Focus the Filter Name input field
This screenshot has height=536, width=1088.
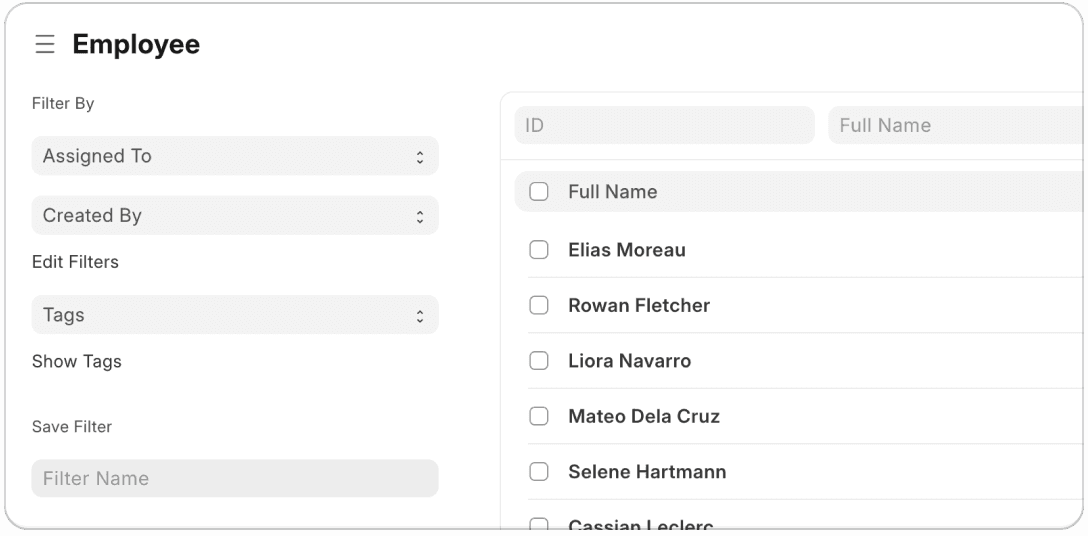[235, 478]
